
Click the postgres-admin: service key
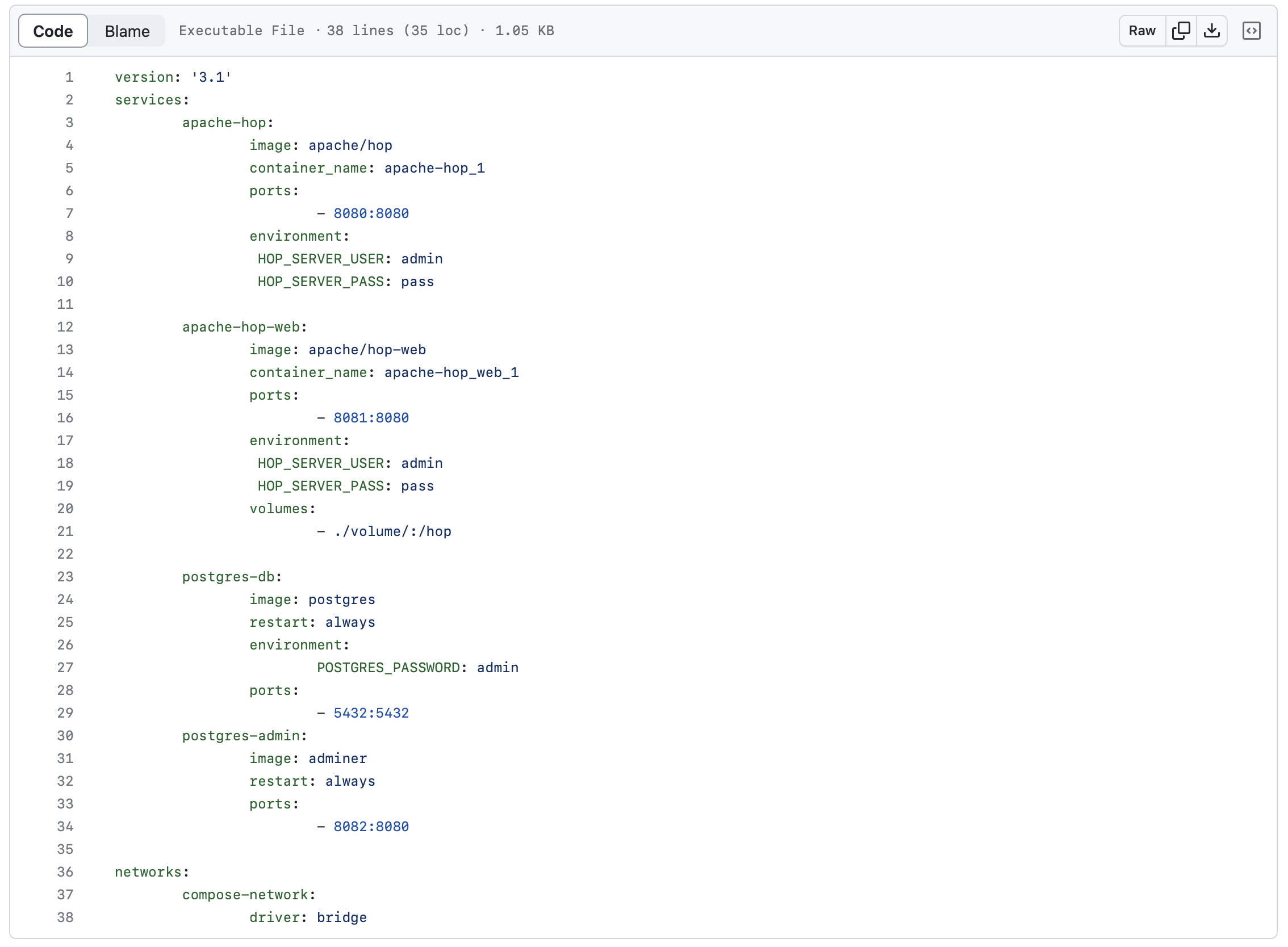245,735
